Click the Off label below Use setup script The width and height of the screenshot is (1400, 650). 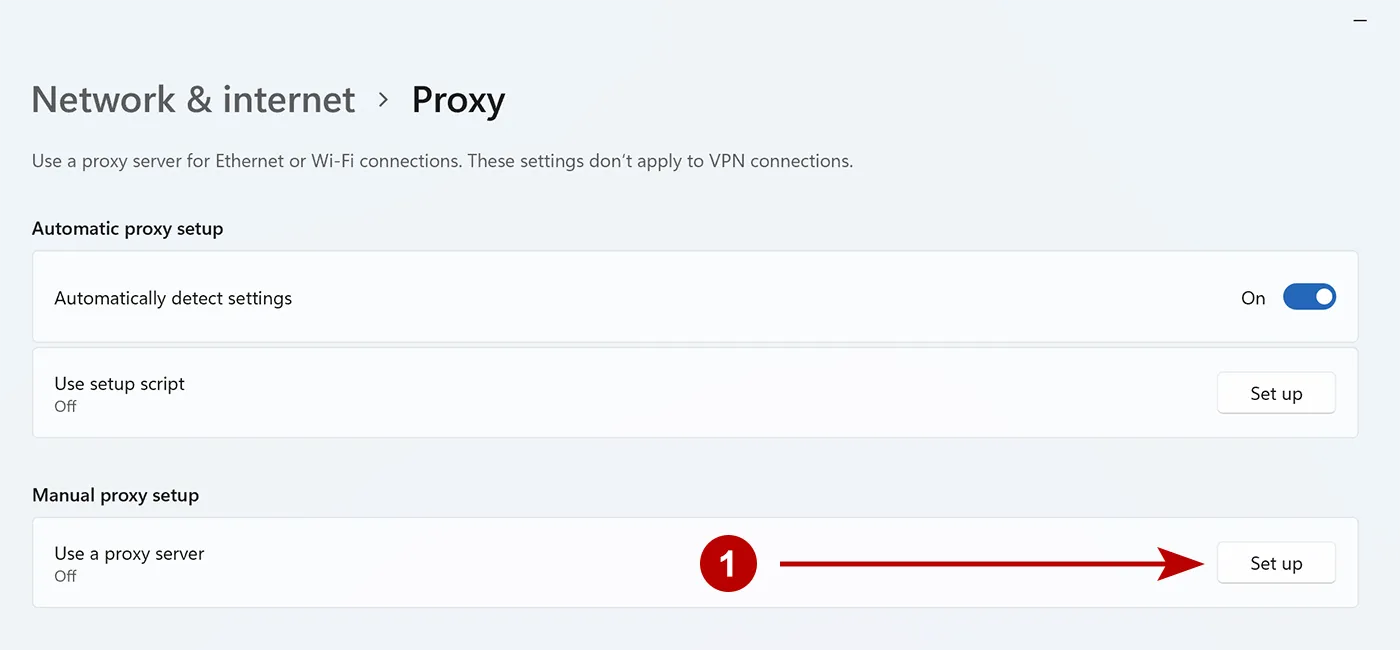(x=65, y=407)
